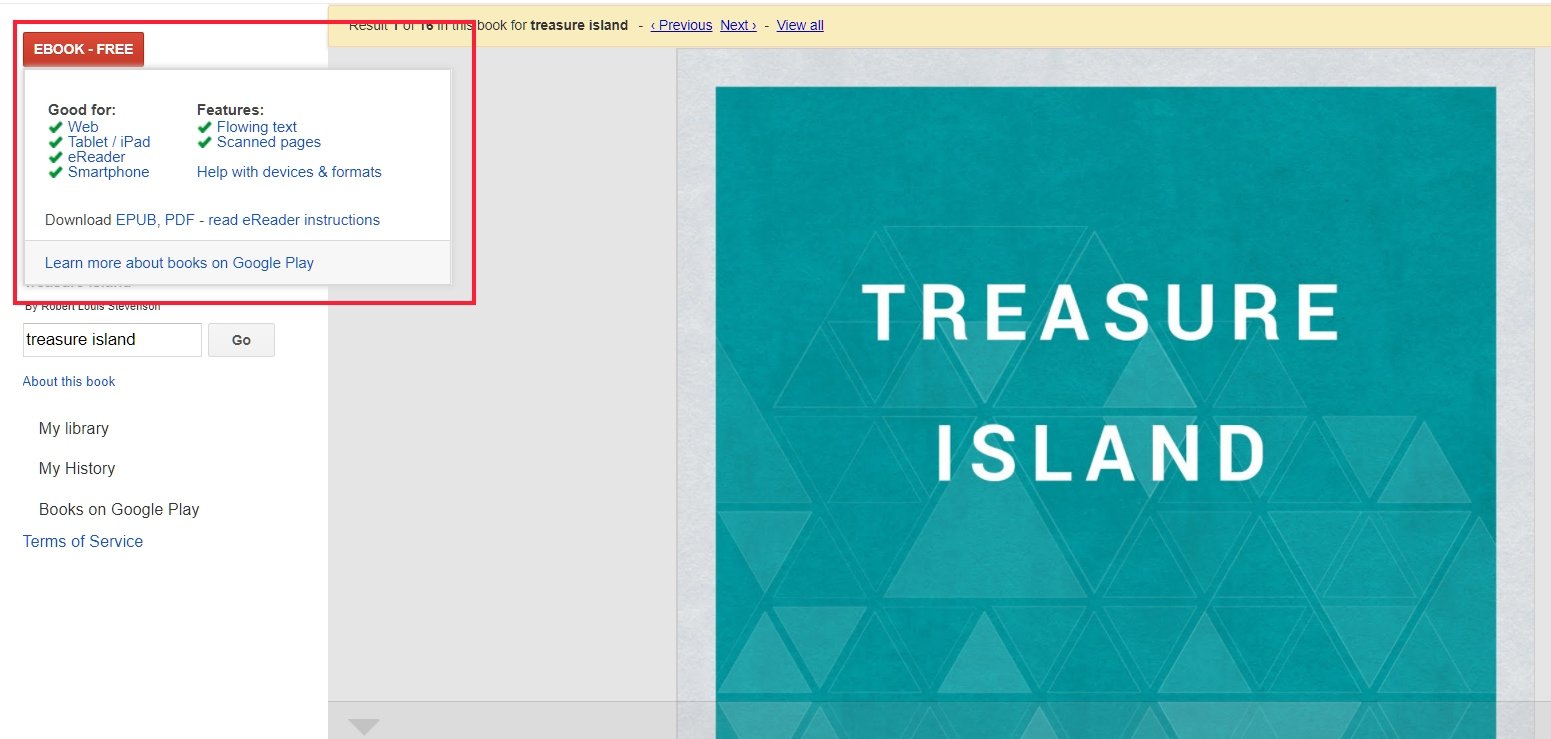Viewport: 1551px width, 739px height.
Task: Open My History
Action: click(x=77, y=469)
